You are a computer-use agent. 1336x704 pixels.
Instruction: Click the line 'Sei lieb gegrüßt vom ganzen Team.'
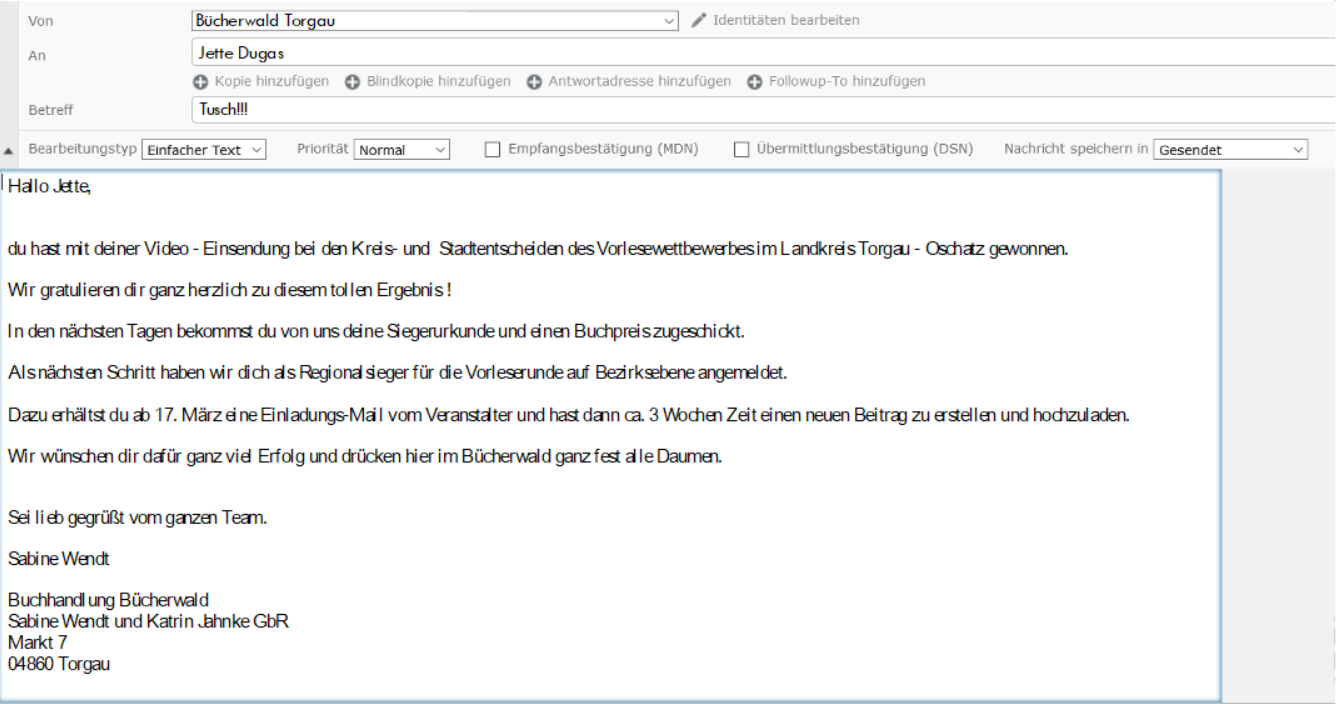(137, 518)
